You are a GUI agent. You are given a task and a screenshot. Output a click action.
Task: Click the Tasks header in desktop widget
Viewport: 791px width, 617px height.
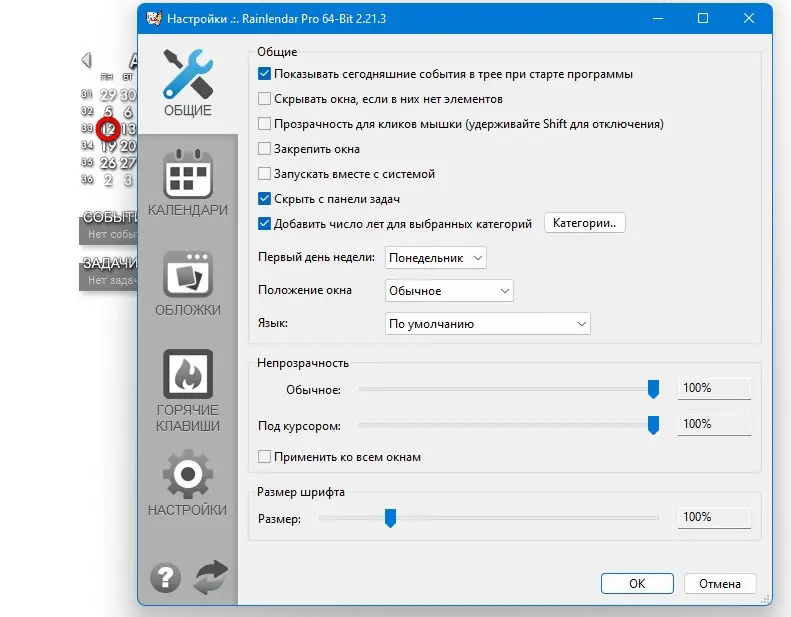click(x=110, y=263)
